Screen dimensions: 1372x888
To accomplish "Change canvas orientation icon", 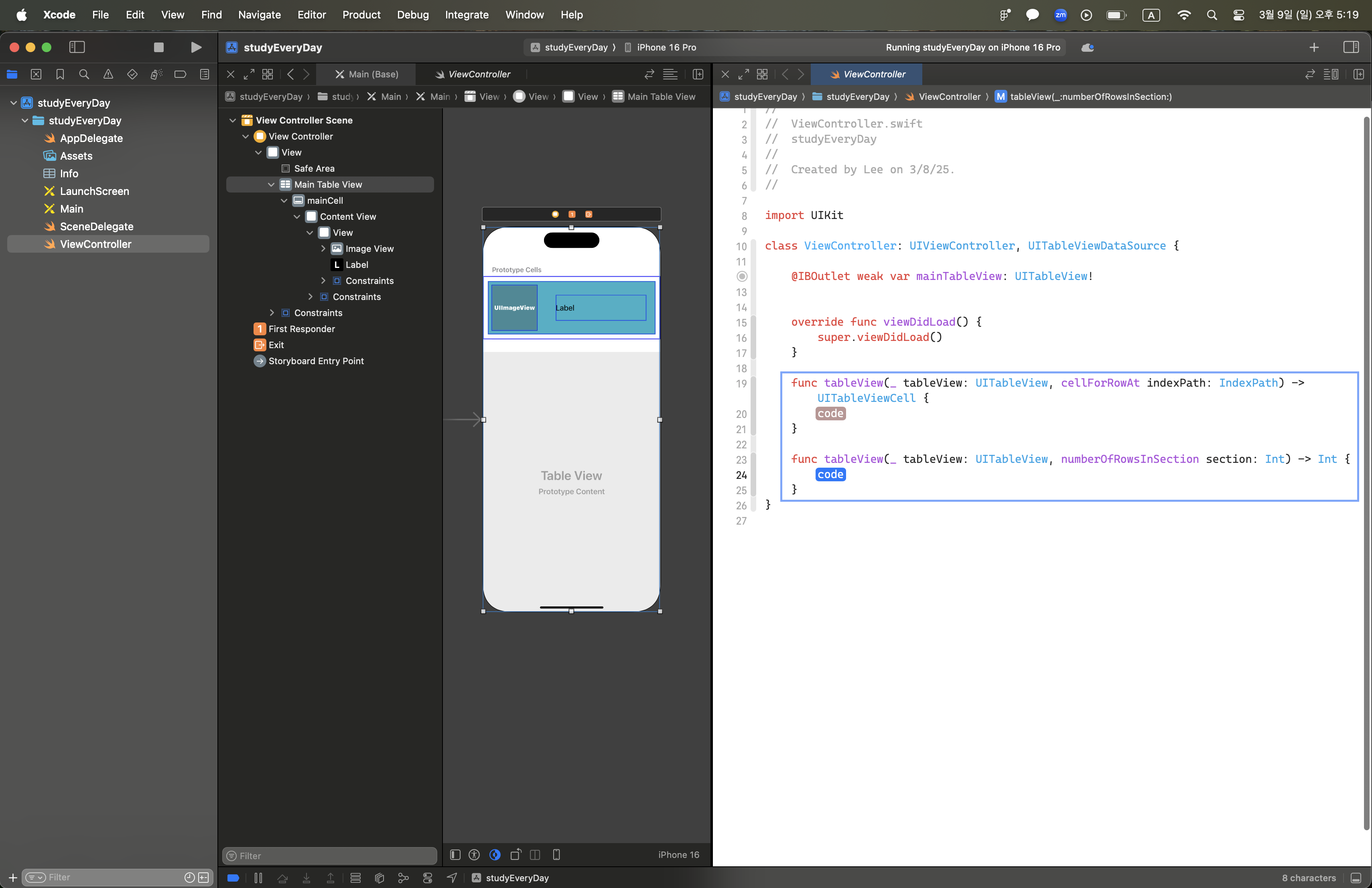I will (x=516, y=855).
